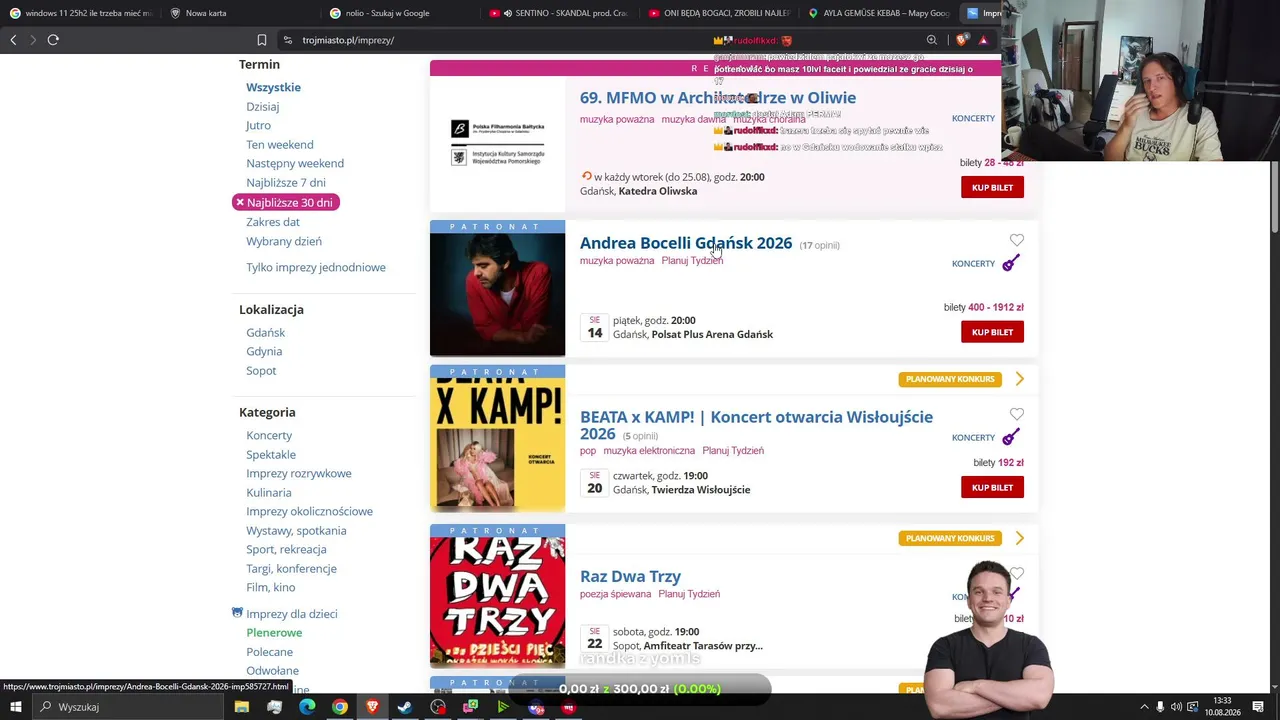Switch to 'AYLA GEMÜSE KEBAB' Maps tab
The width and height of the screenshot is (1280, 720).
[x=880, y=13]
